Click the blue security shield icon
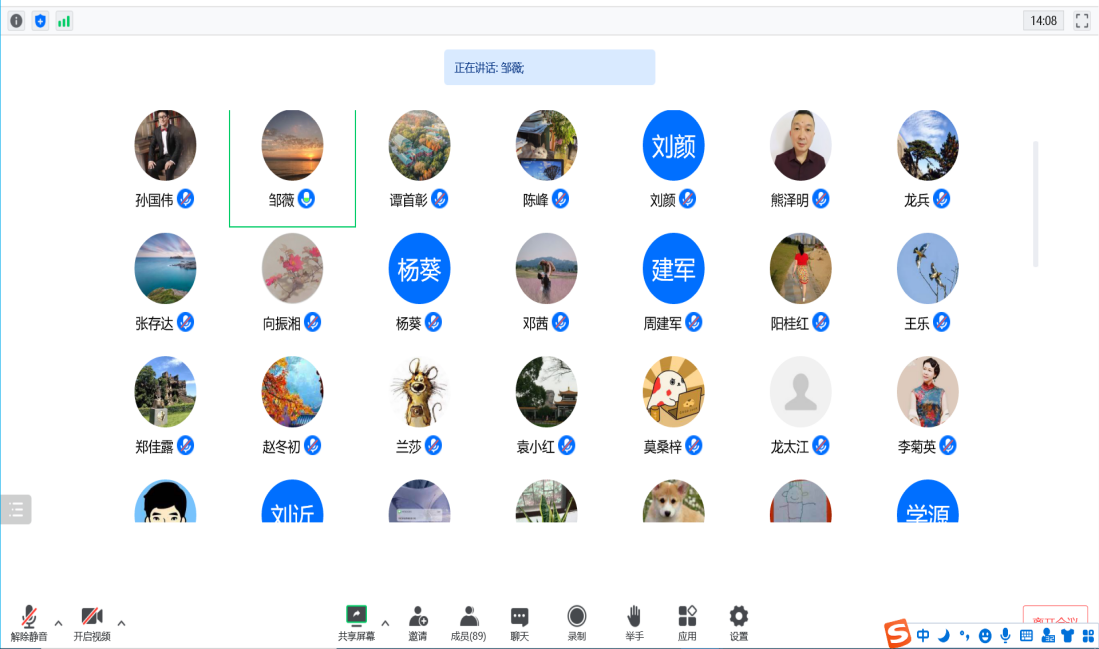Image resolution: width=1099 pixels, height=649 pixels. pyautogui.click(x=40, y=21)
